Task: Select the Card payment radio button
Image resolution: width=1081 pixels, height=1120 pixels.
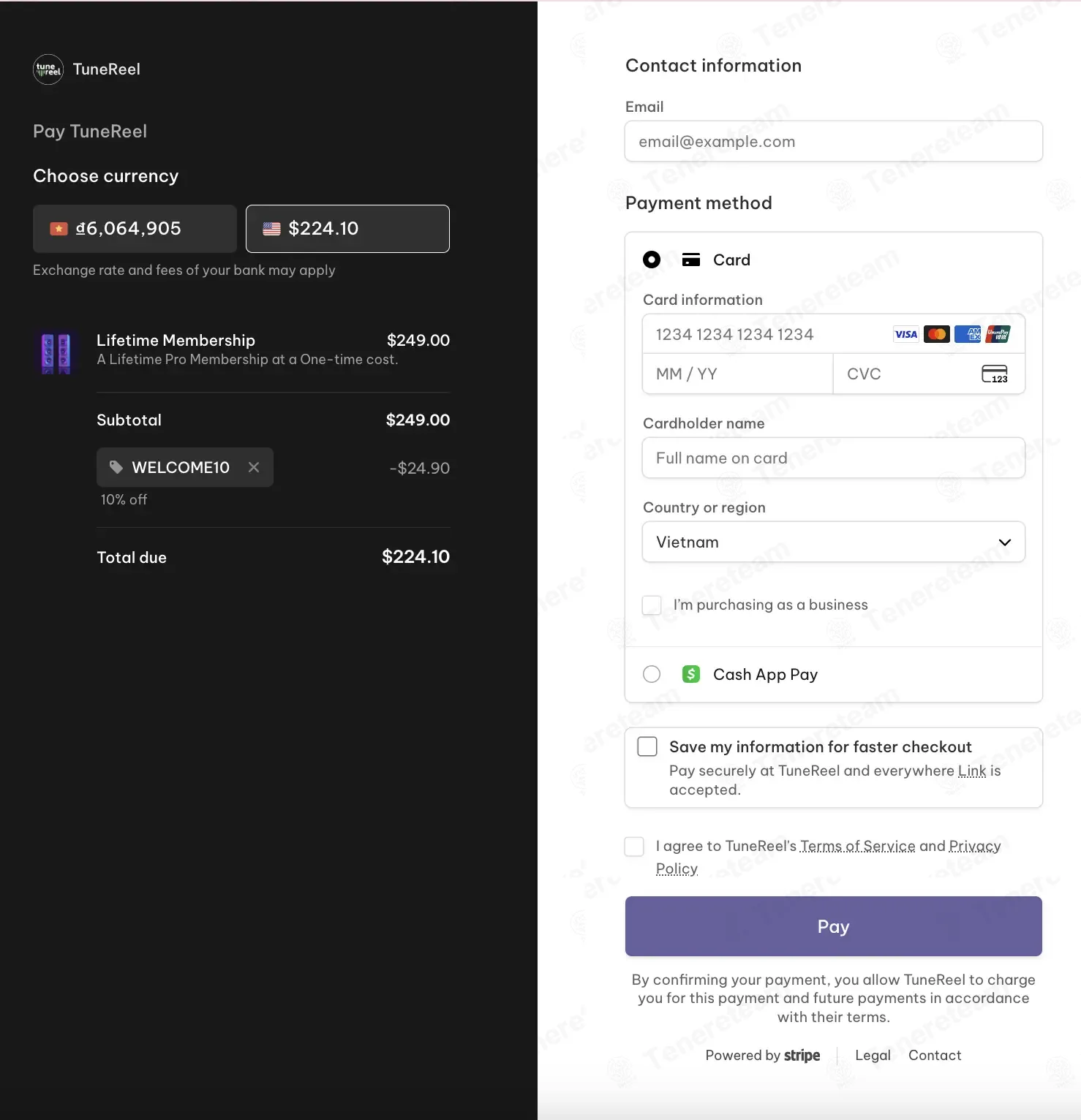Action: pos(651,260)
